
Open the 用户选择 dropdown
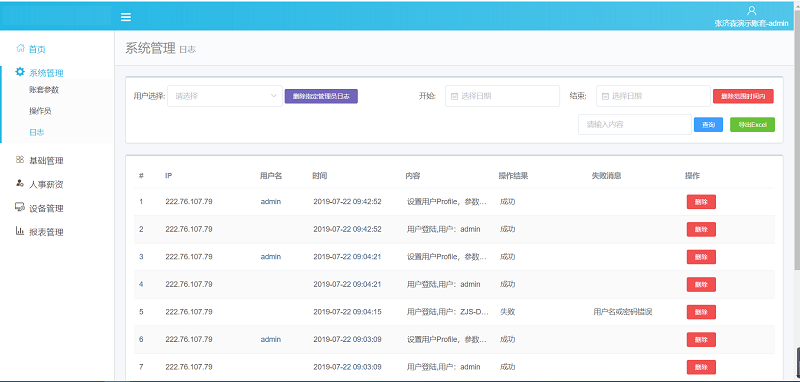click(225, 96)
